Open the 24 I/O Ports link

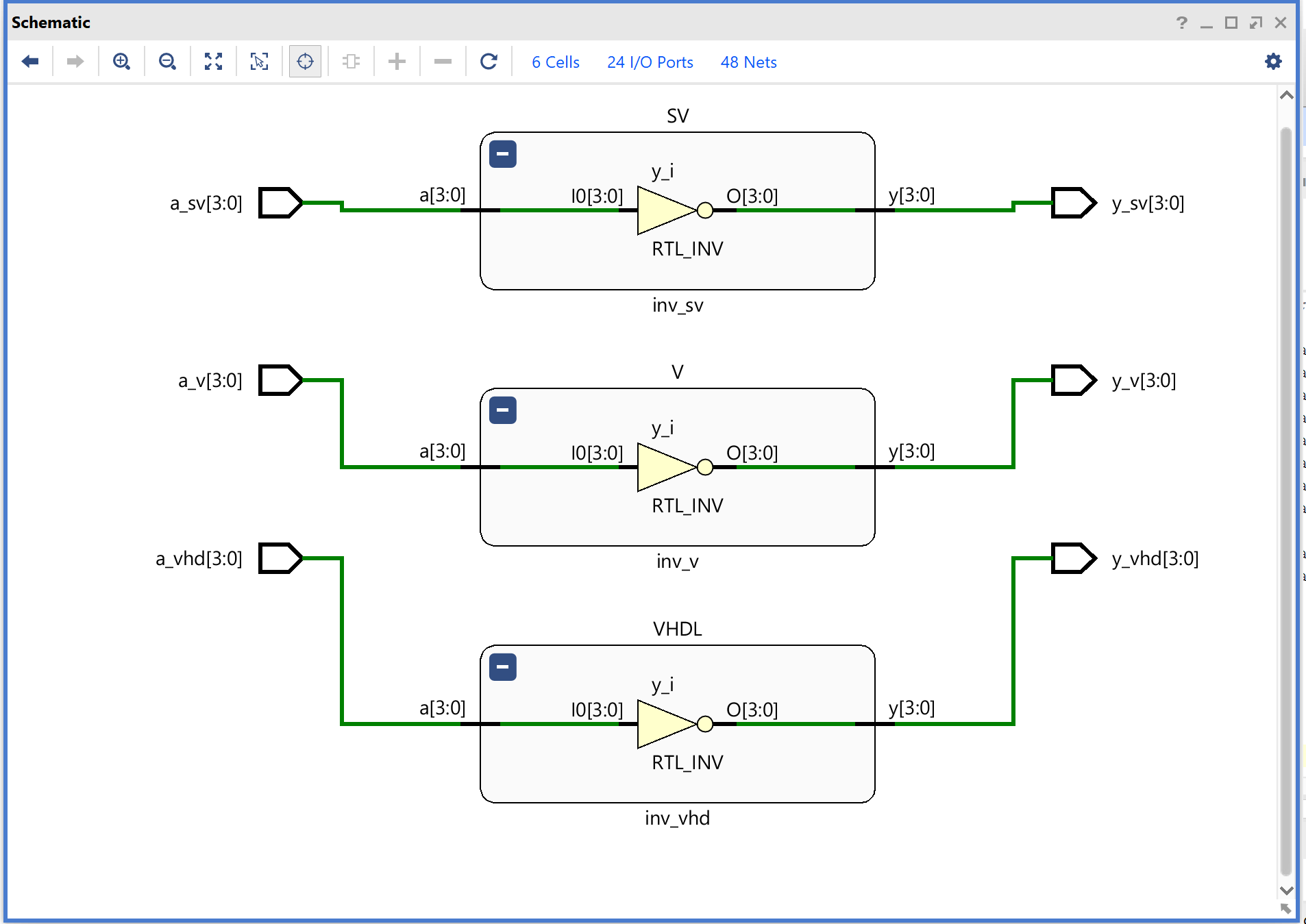[650, 62]
